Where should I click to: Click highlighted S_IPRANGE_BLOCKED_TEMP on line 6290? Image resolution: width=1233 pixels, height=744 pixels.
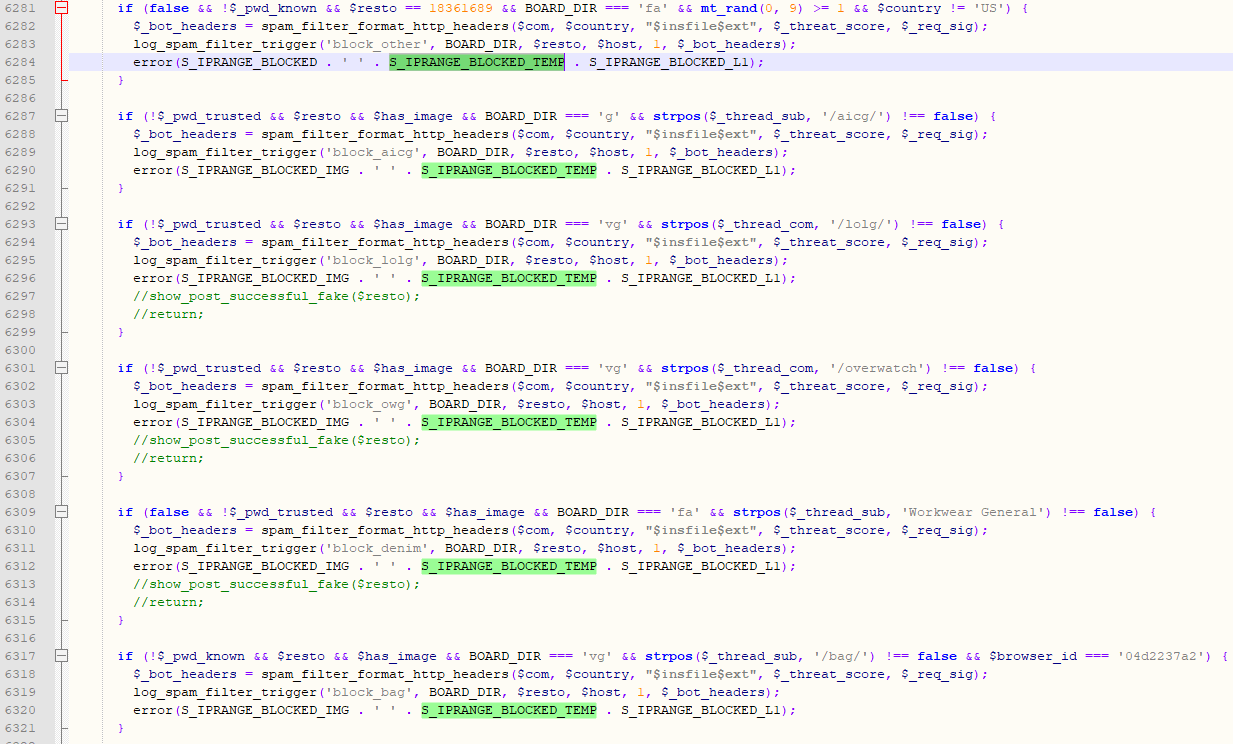click(509, 170)
